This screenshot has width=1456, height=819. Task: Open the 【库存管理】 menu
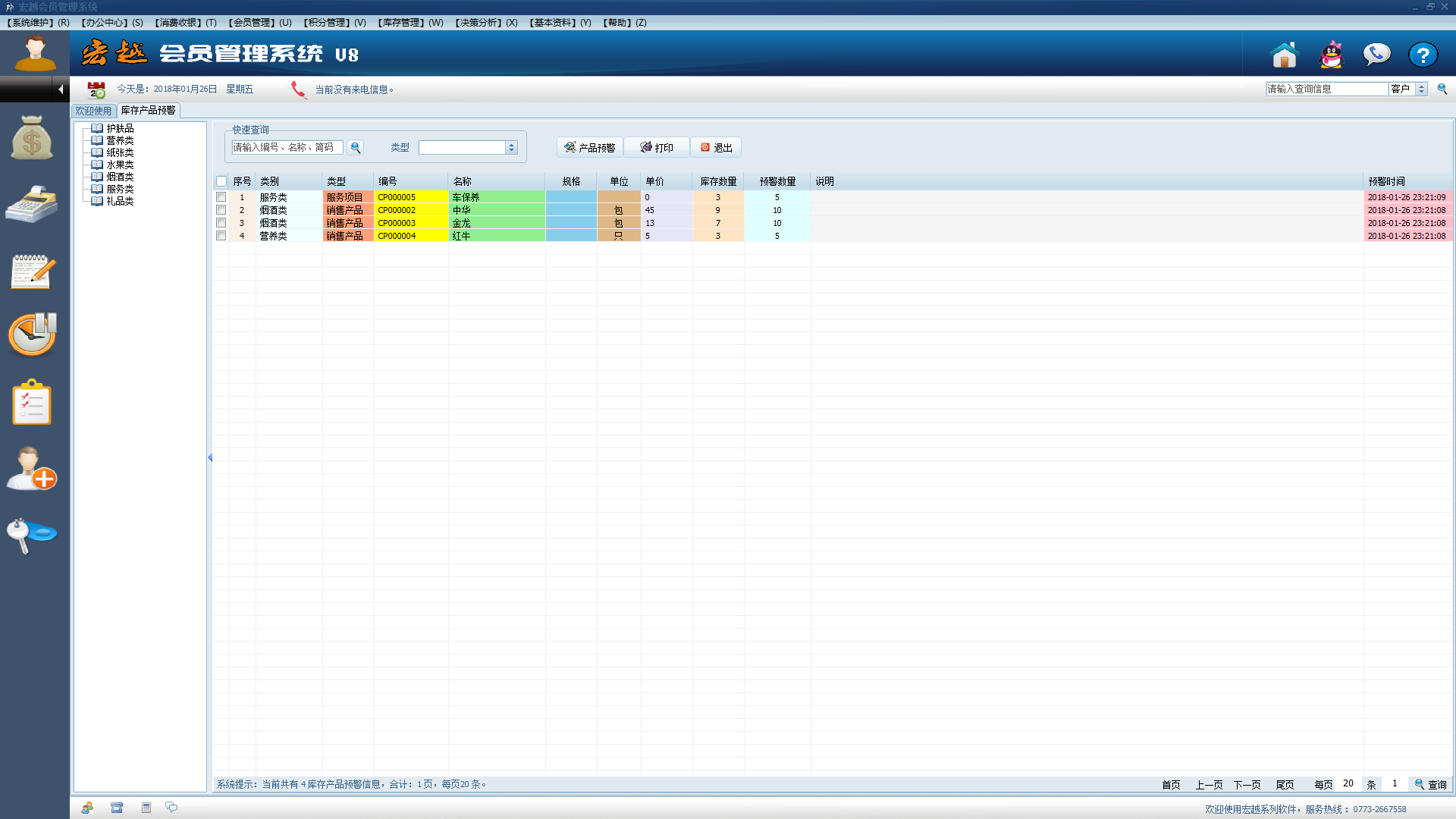tap(410, 23)
